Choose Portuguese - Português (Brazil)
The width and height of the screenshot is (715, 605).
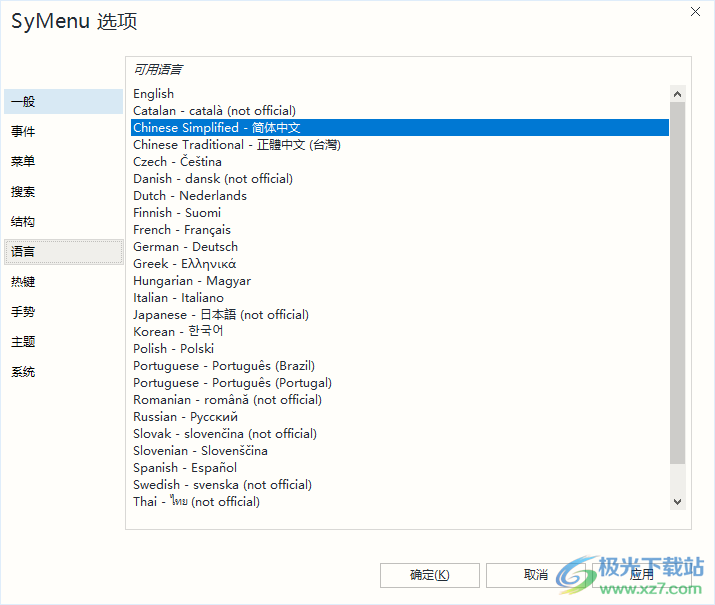pyautogui.click(x=400, y=366)
